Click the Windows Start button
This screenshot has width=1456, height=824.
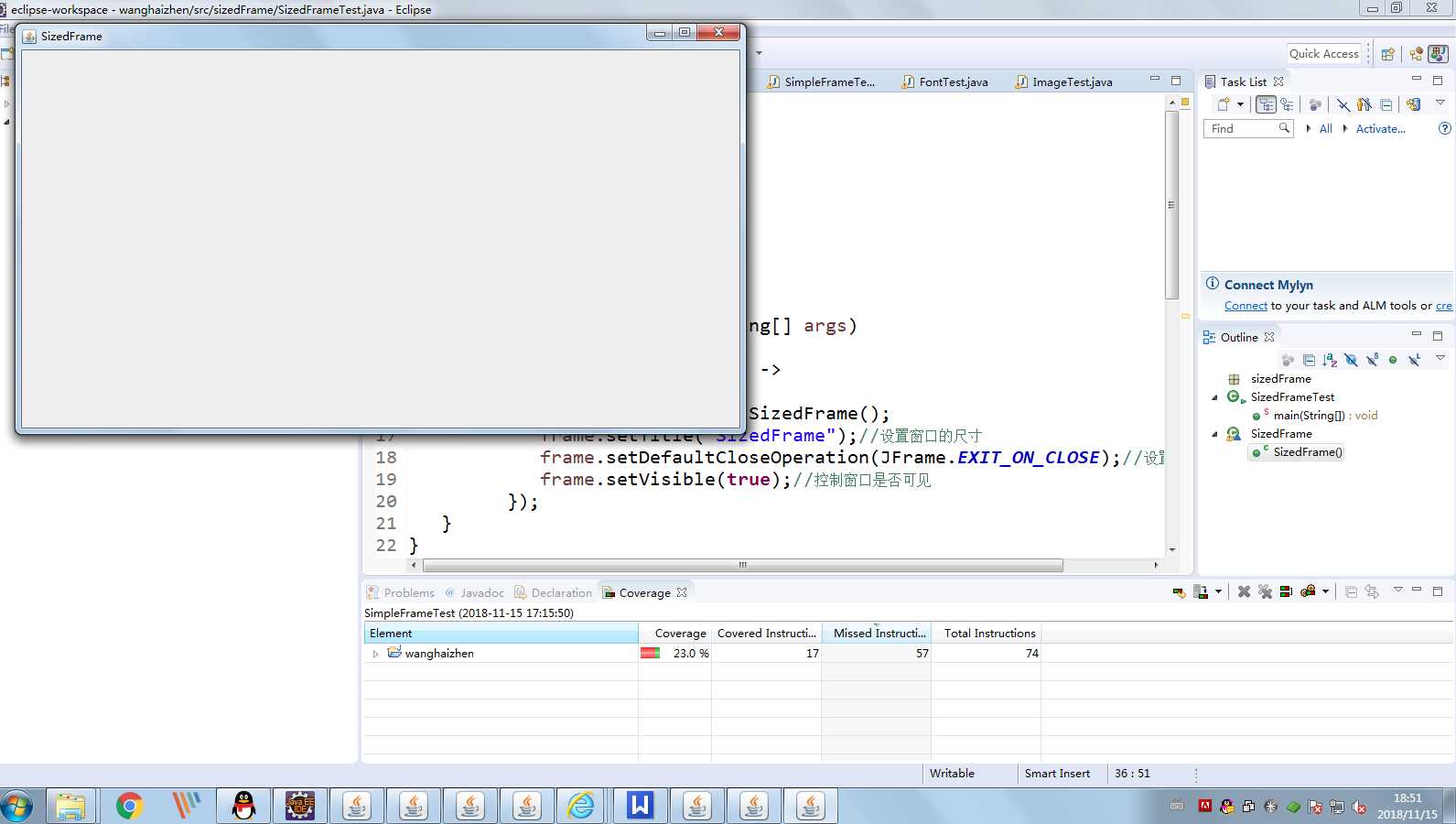[x=16, y=806]
